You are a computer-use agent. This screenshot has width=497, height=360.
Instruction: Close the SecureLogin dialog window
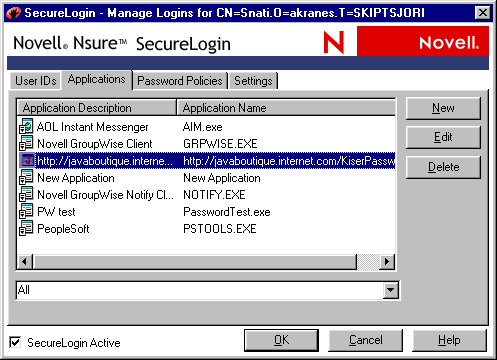coord(482,13)
